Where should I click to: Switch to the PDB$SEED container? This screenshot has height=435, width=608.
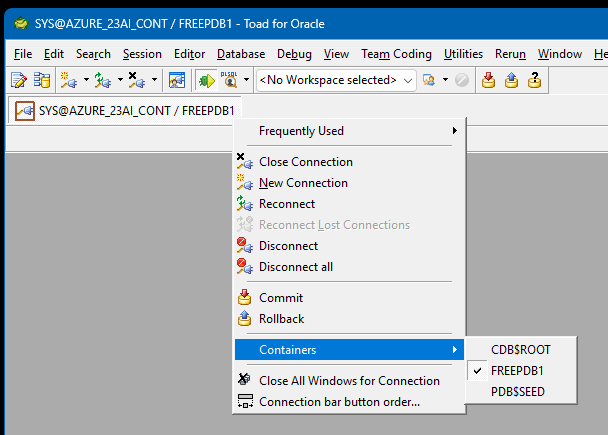(521, 392)
